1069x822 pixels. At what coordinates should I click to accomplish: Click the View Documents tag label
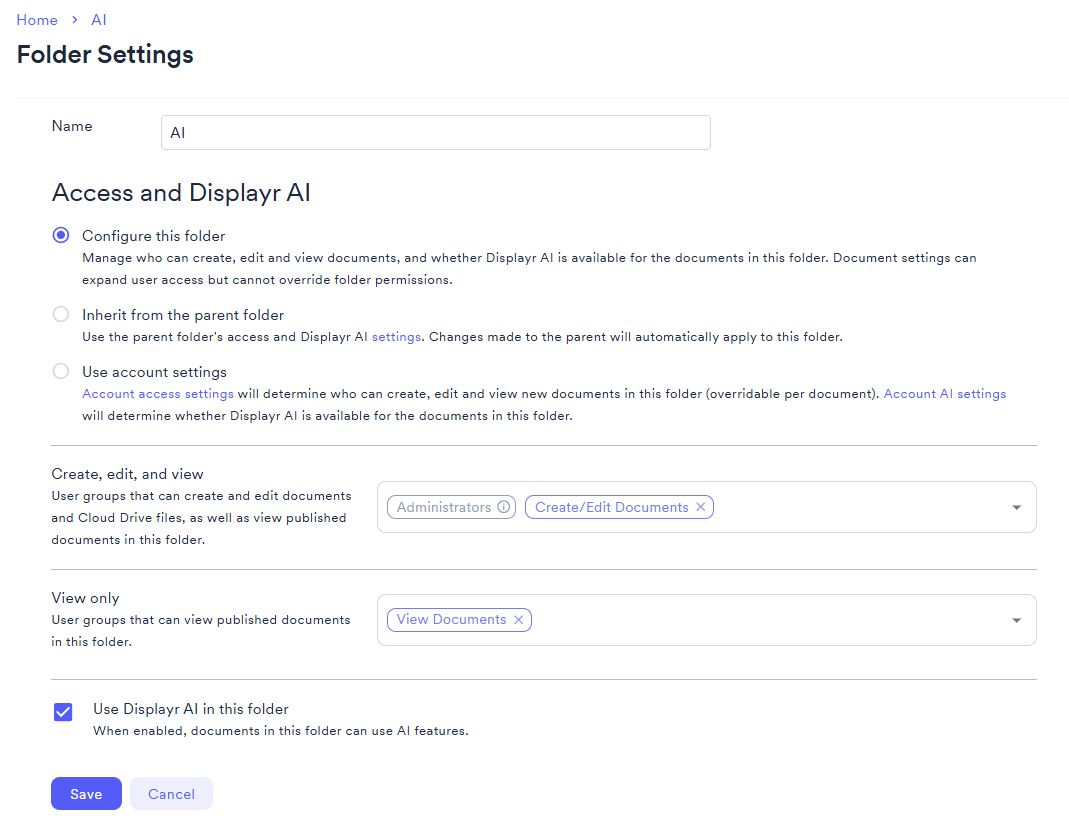(x=451, y=620)
